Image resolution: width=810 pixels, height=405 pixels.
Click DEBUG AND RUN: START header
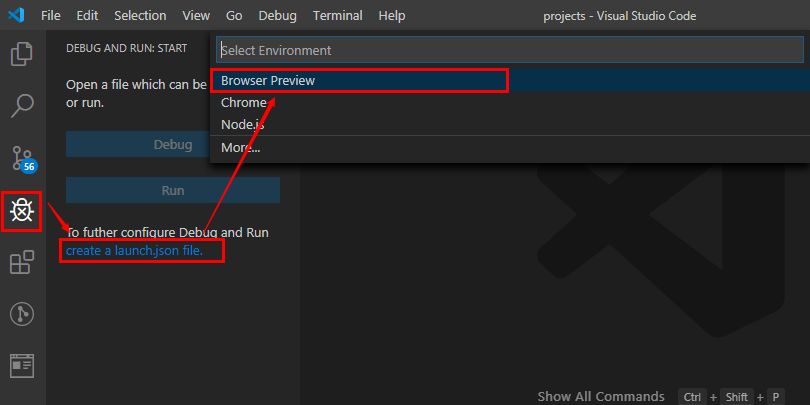[x=127, y=48]
